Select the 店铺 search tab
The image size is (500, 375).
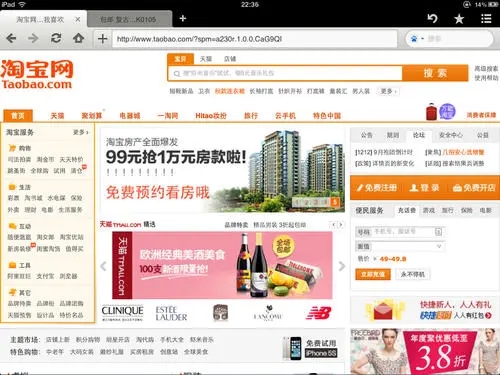(x=230, y=59)
